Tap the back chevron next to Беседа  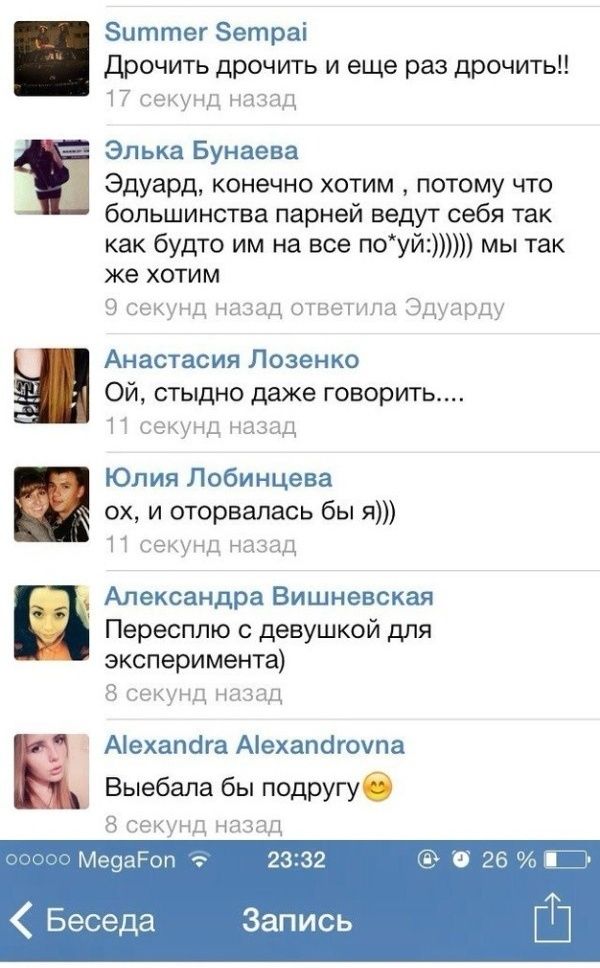pyautogui.click(x=22, y=920)
